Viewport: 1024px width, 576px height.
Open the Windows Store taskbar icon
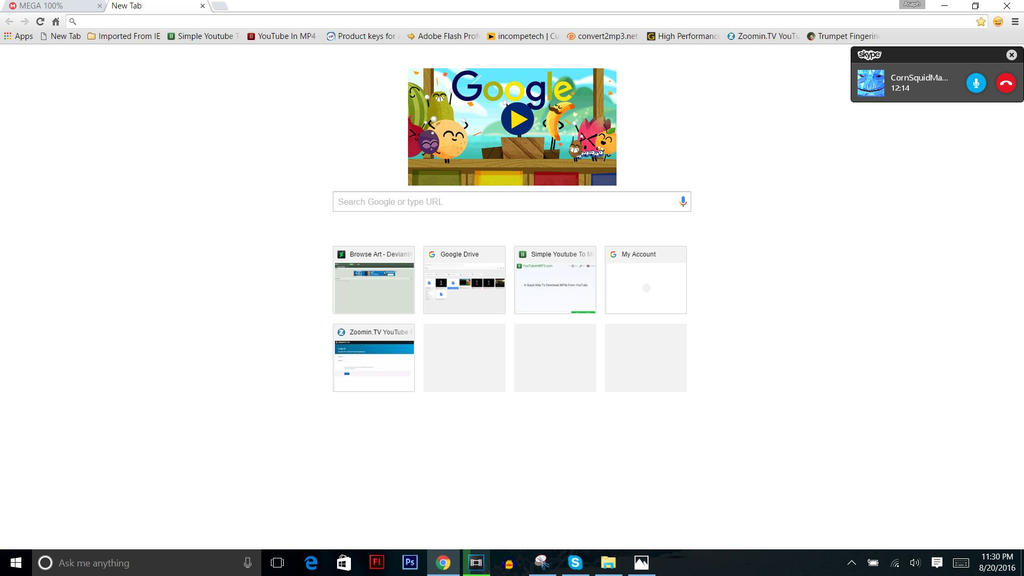click(x=344, y=562)
